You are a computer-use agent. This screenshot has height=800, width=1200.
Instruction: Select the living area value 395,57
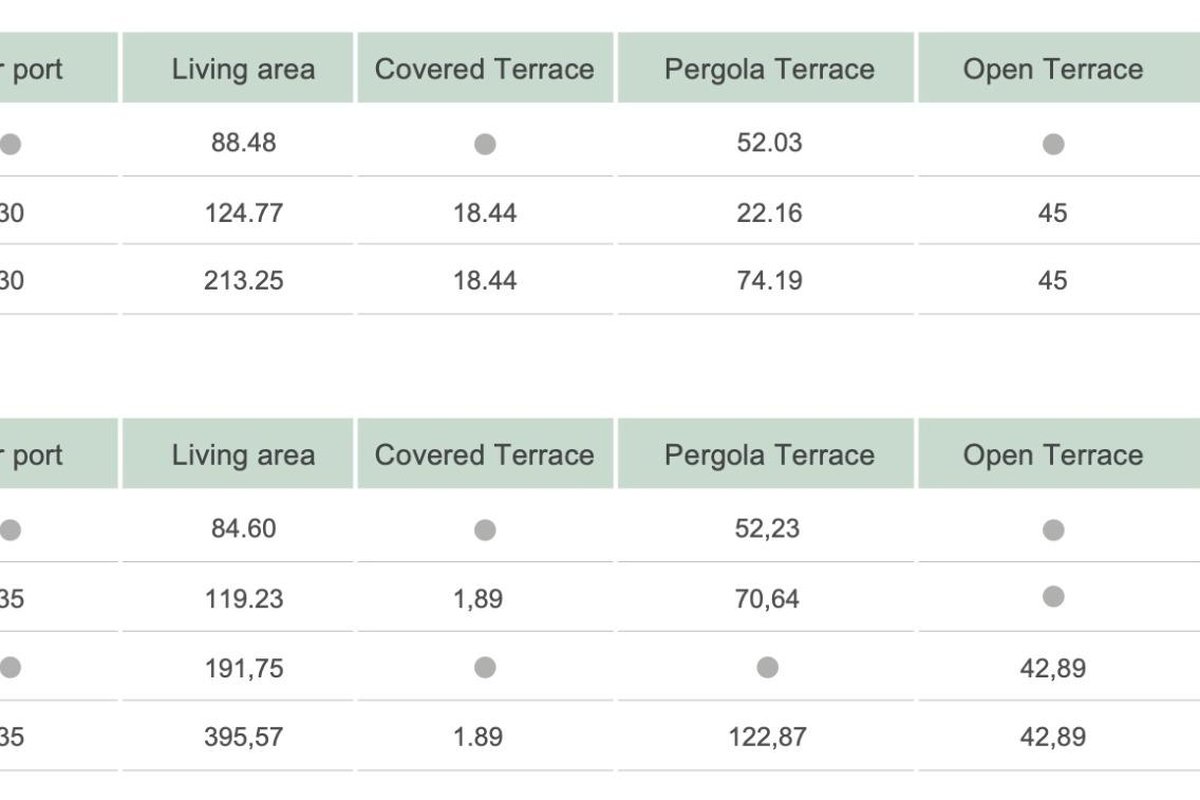point(243,737)
